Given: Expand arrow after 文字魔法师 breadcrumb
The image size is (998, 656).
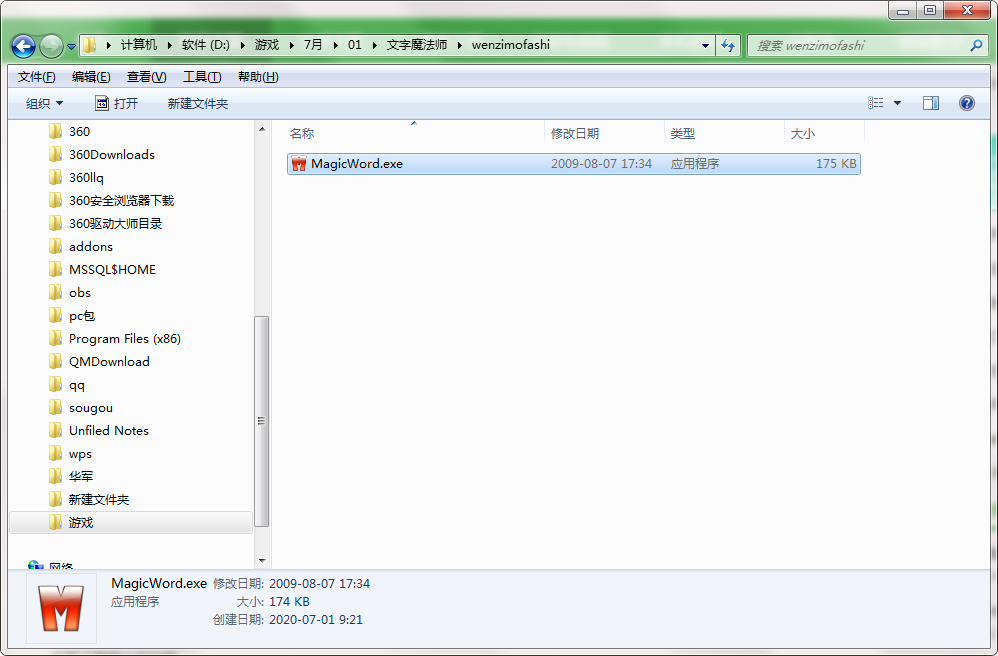Looking at the screenshot, I should tap(460, 45).
